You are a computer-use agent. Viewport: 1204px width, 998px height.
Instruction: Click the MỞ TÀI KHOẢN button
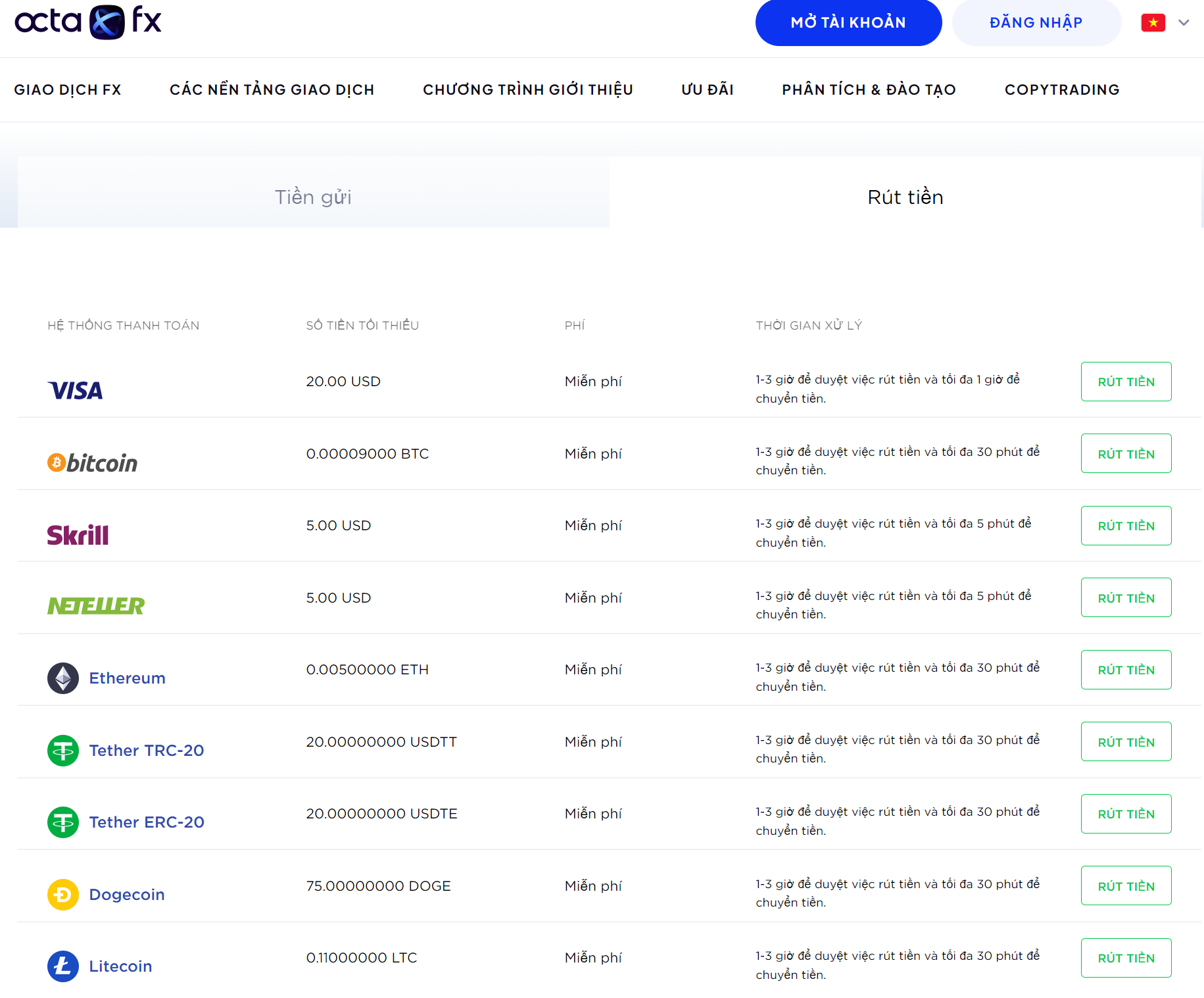848,22
